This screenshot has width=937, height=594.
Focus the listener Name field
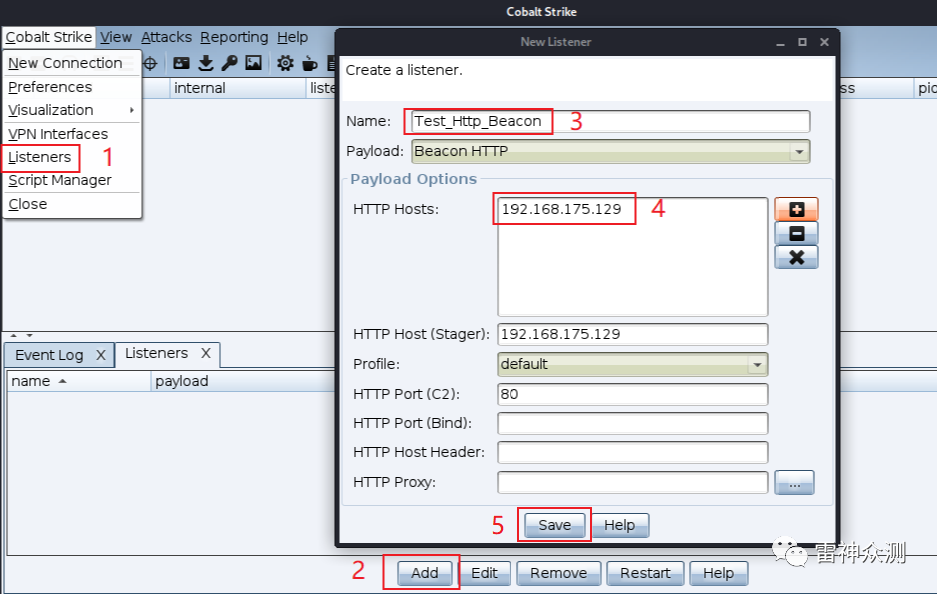pos(610,121)
